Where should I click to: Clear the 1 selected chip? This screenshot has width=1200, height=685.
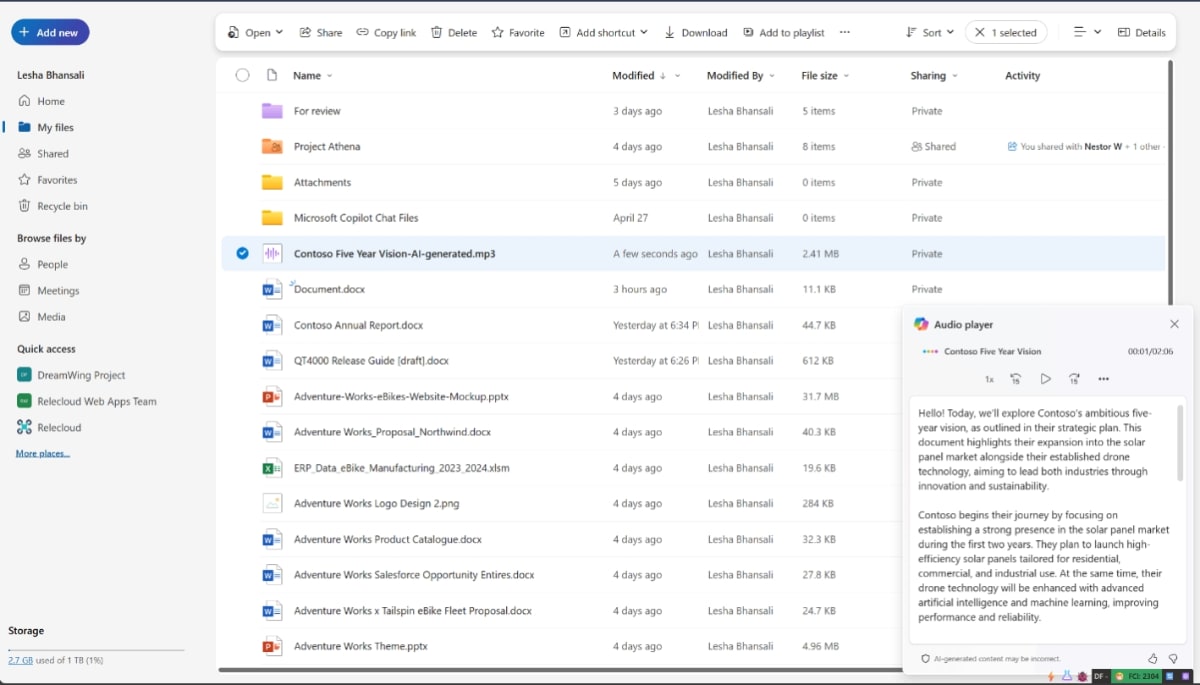click(980, 33)
